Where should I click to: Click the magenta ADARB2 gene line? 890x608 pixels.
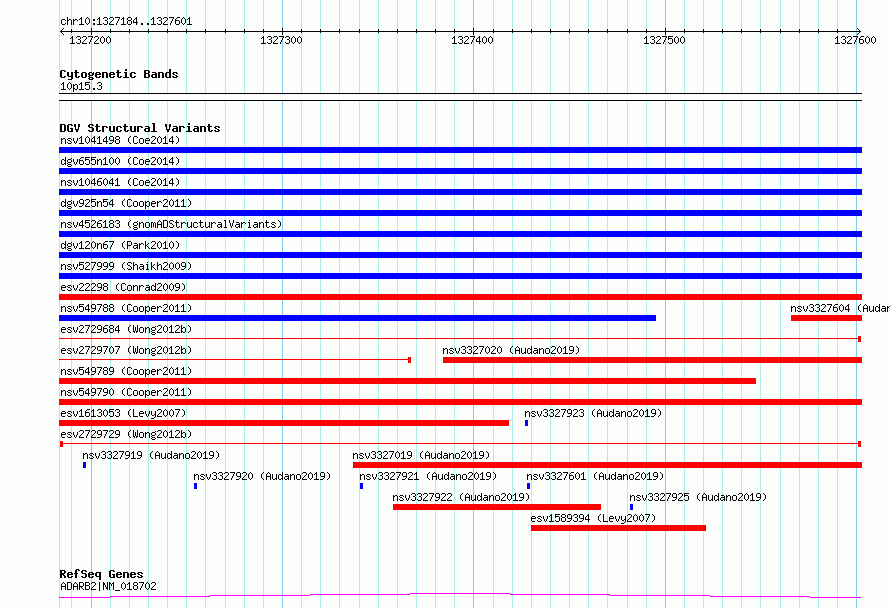(x=460, y=596)
